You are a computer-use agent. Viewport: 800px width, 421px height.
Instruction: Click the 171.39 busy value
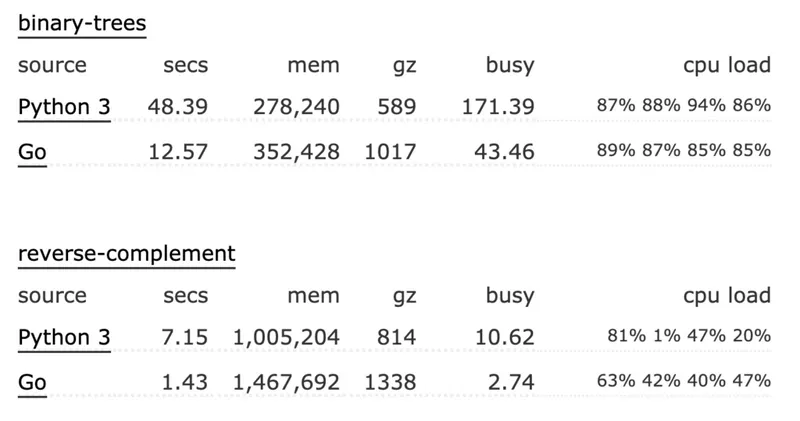(499, 106)
